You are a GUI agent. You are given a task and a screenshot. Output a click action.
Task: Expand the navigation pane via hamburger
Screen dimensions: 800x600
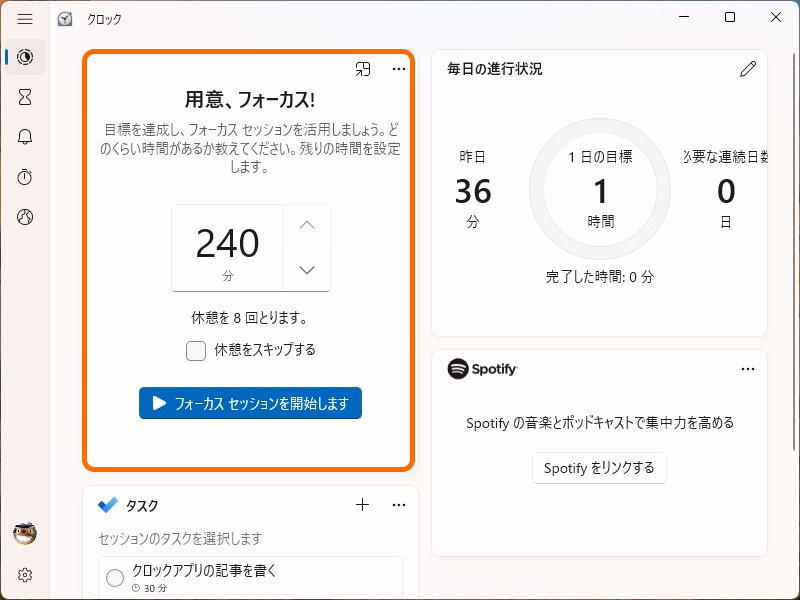[x=25, y=18]
